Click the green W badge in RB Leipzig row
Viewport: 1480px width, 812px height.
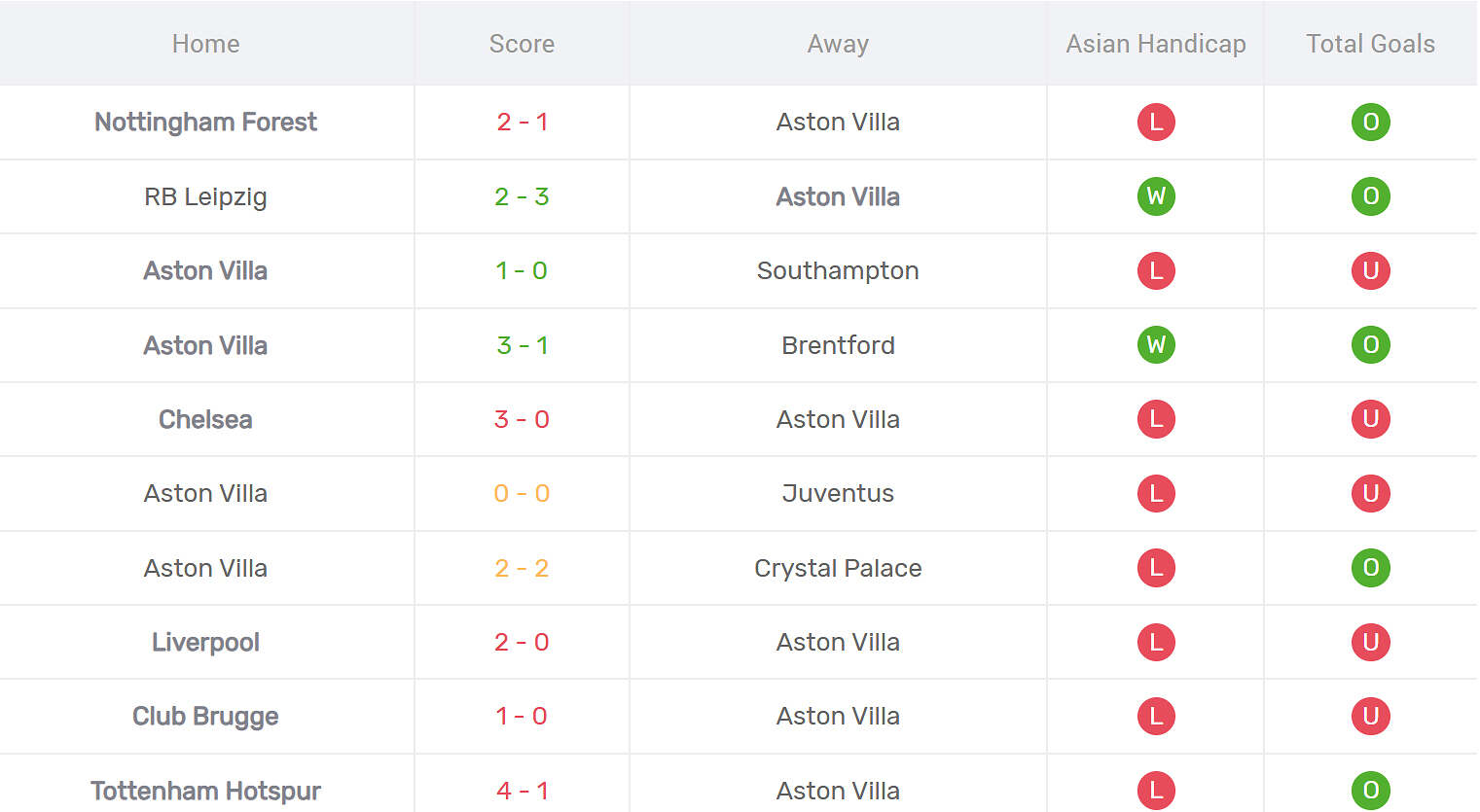(1156, 196)
